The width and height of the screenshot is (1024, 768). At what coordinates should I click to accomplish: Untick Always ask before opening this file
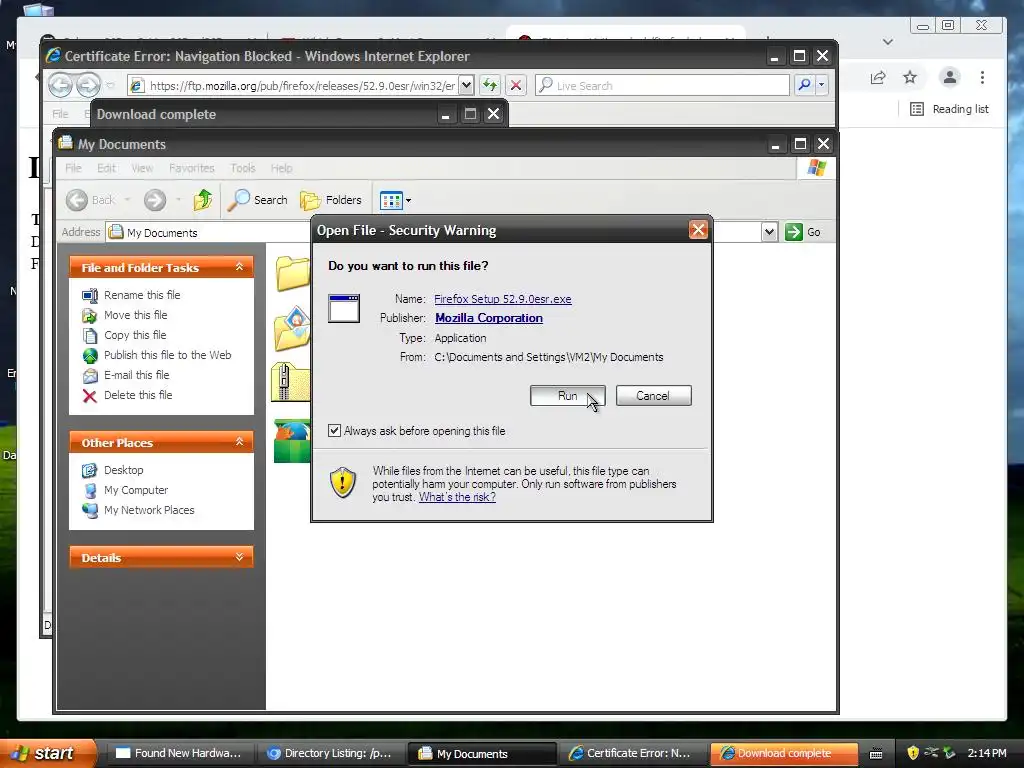pos(334,430)
